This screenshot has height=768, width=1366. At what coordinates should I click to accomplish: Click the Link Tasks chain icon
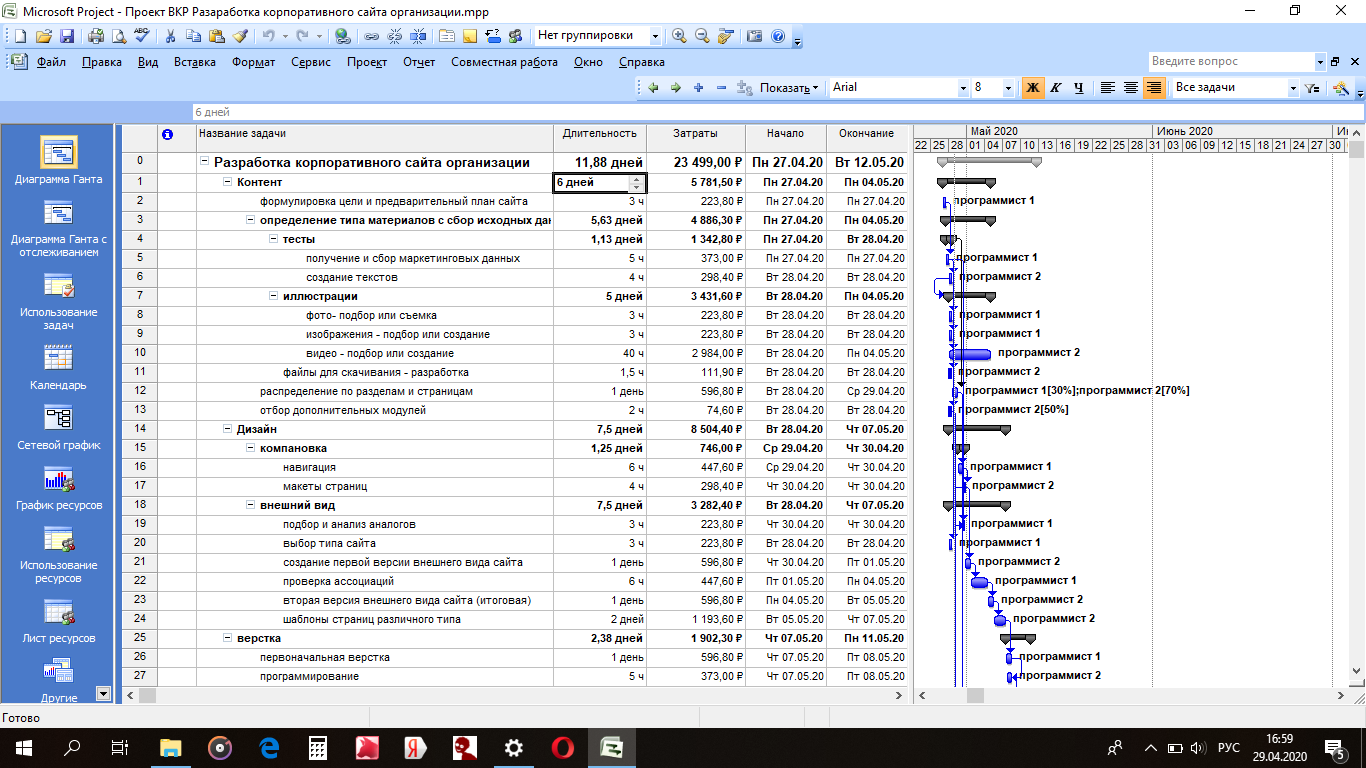coord(371,36)
